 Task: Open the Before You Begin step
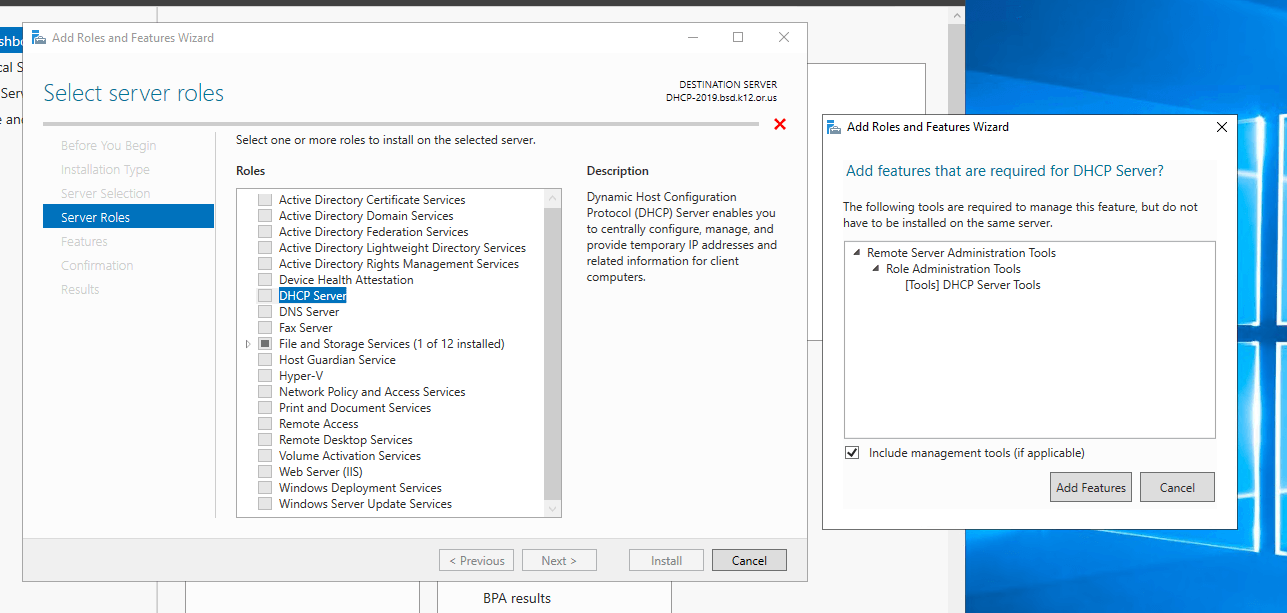108,146
